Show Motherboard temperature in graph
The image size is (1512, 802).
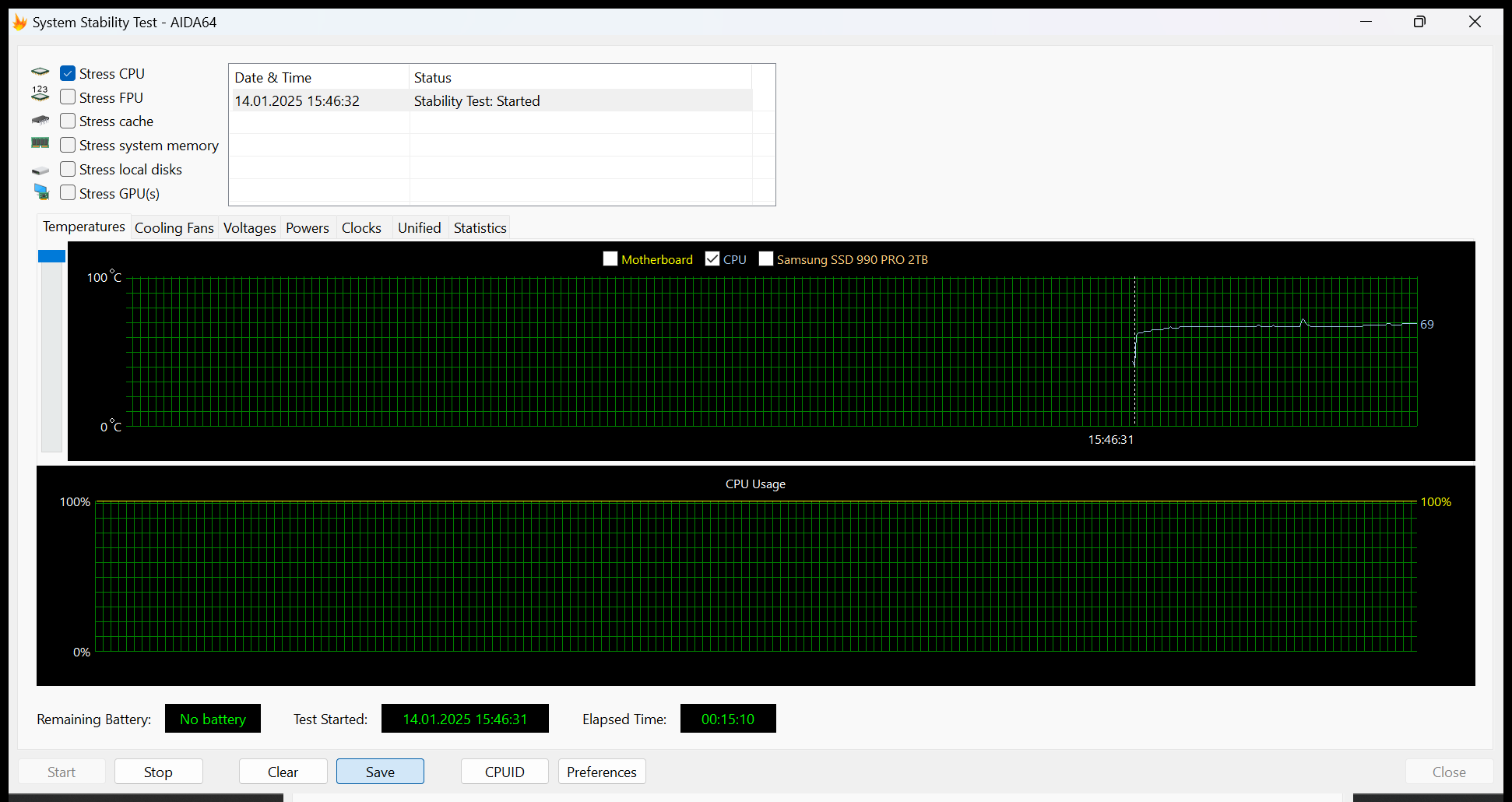pos(610,259)
